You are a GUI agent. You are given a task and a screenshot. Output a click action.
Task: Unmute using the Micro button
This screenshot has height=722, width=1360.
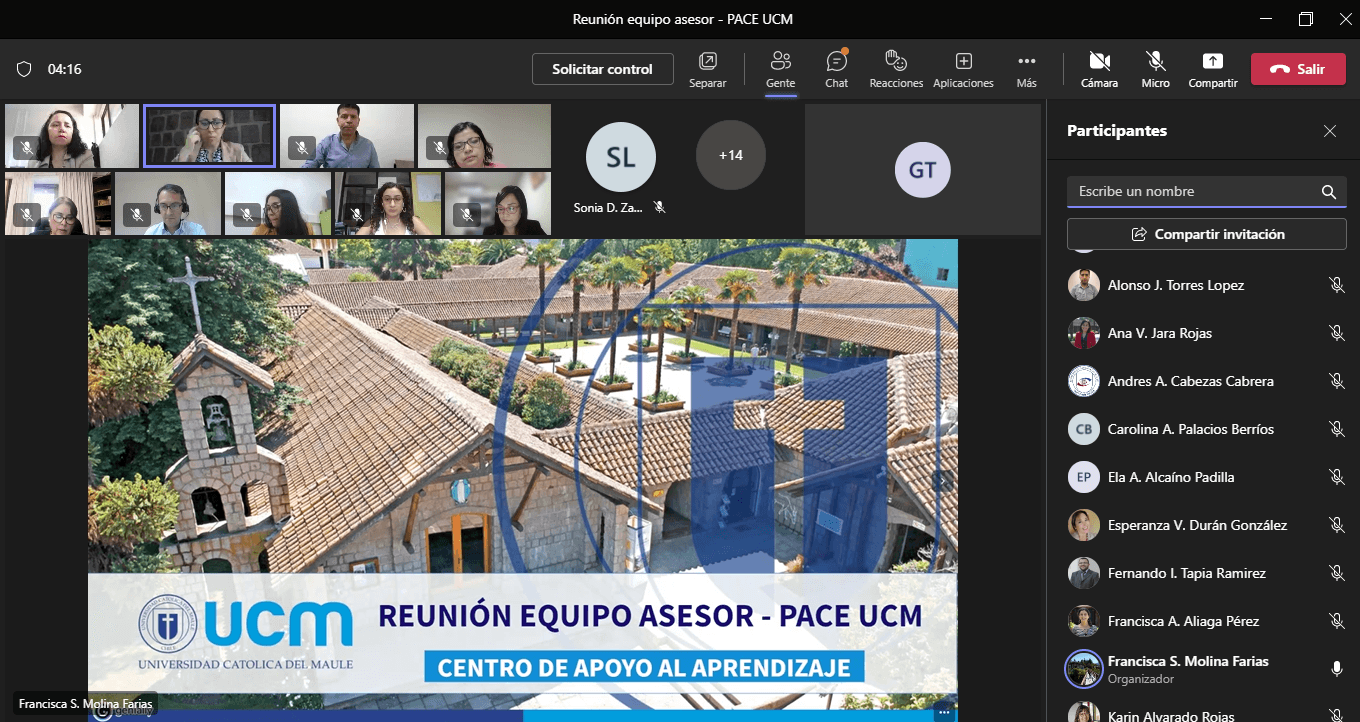coord(1155,69)
